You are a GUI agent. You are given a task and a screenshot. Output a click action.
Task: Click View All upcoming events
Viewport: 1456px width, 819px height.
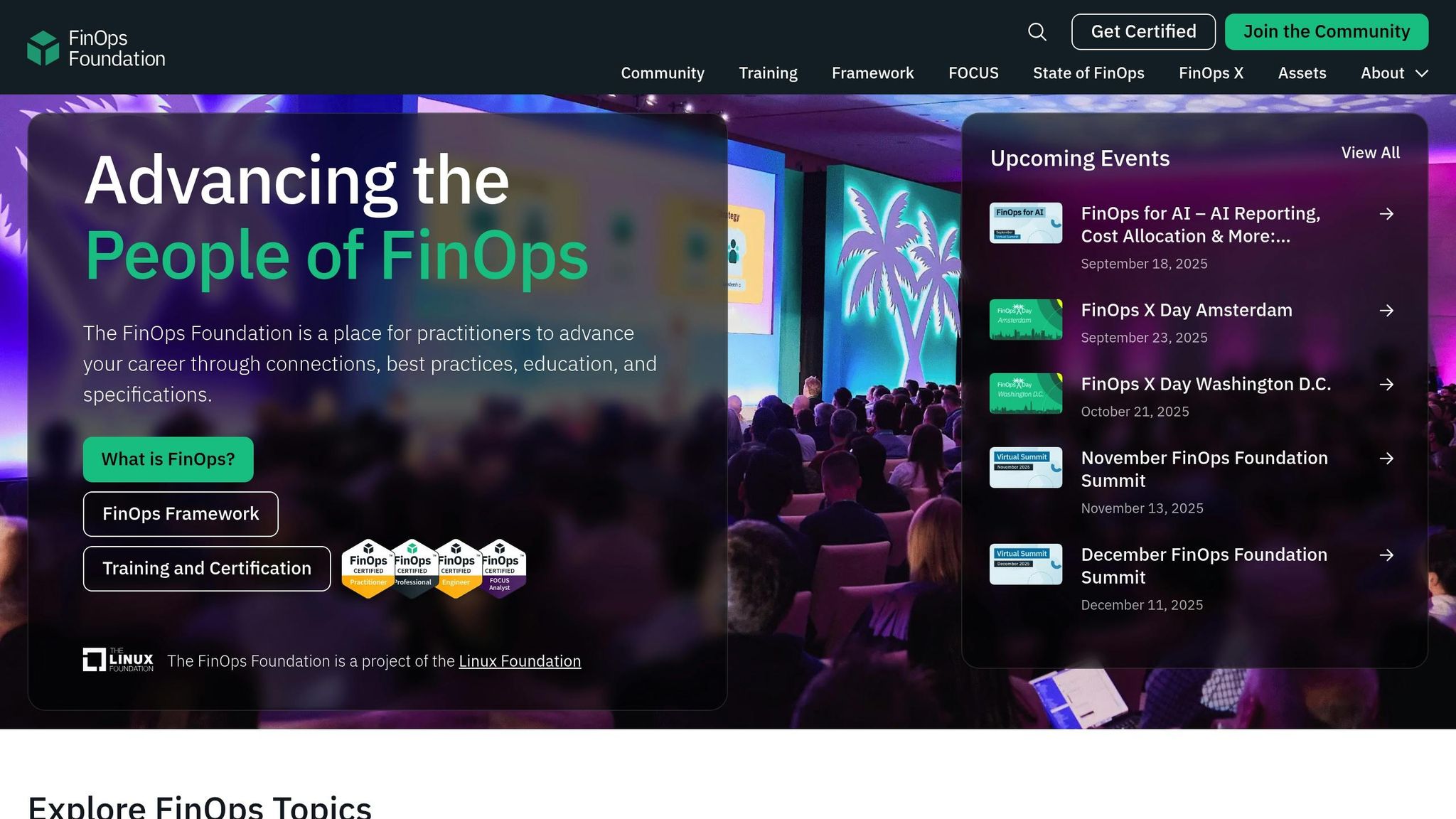1370,153
